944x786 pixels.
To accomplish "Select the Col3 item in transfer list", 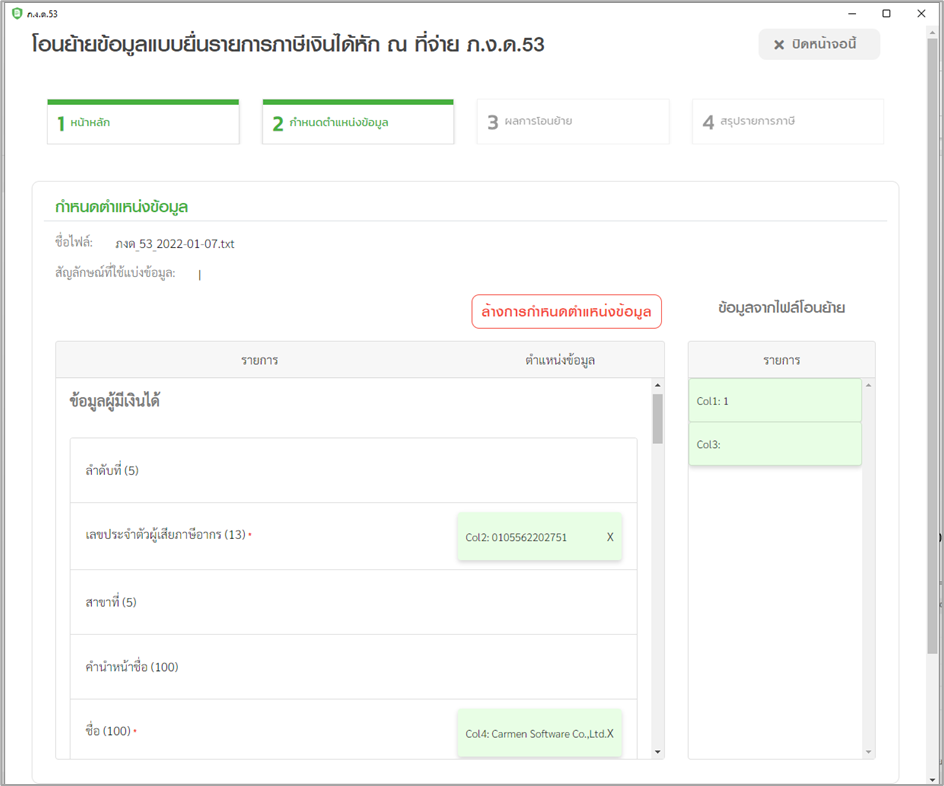I will pos(774,444).
